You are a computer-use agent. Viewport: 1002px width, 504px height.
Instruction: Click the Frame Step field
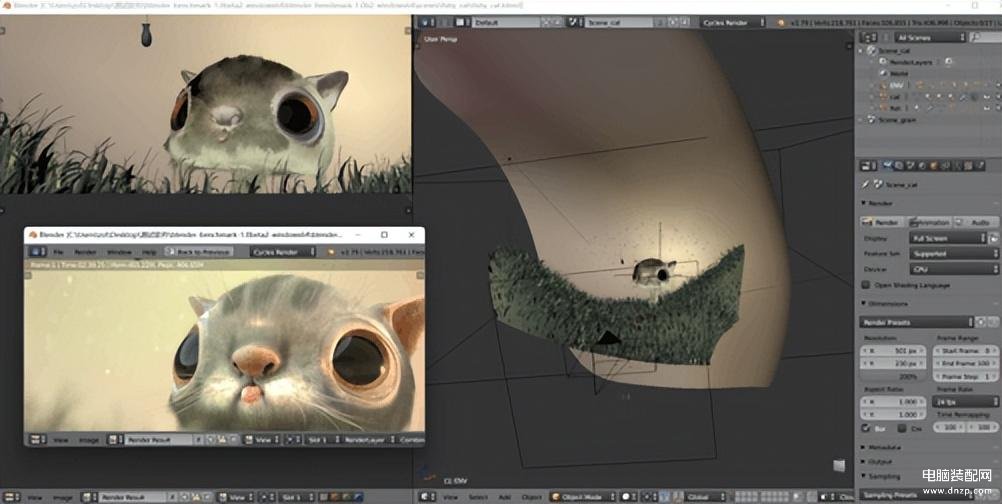965,376
